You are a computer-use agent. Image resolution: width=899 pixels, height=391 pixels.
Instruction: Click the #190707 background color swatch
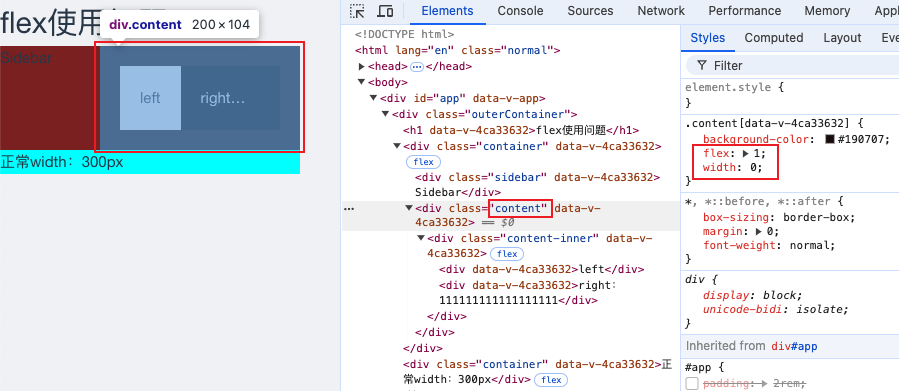coord(830,139)
